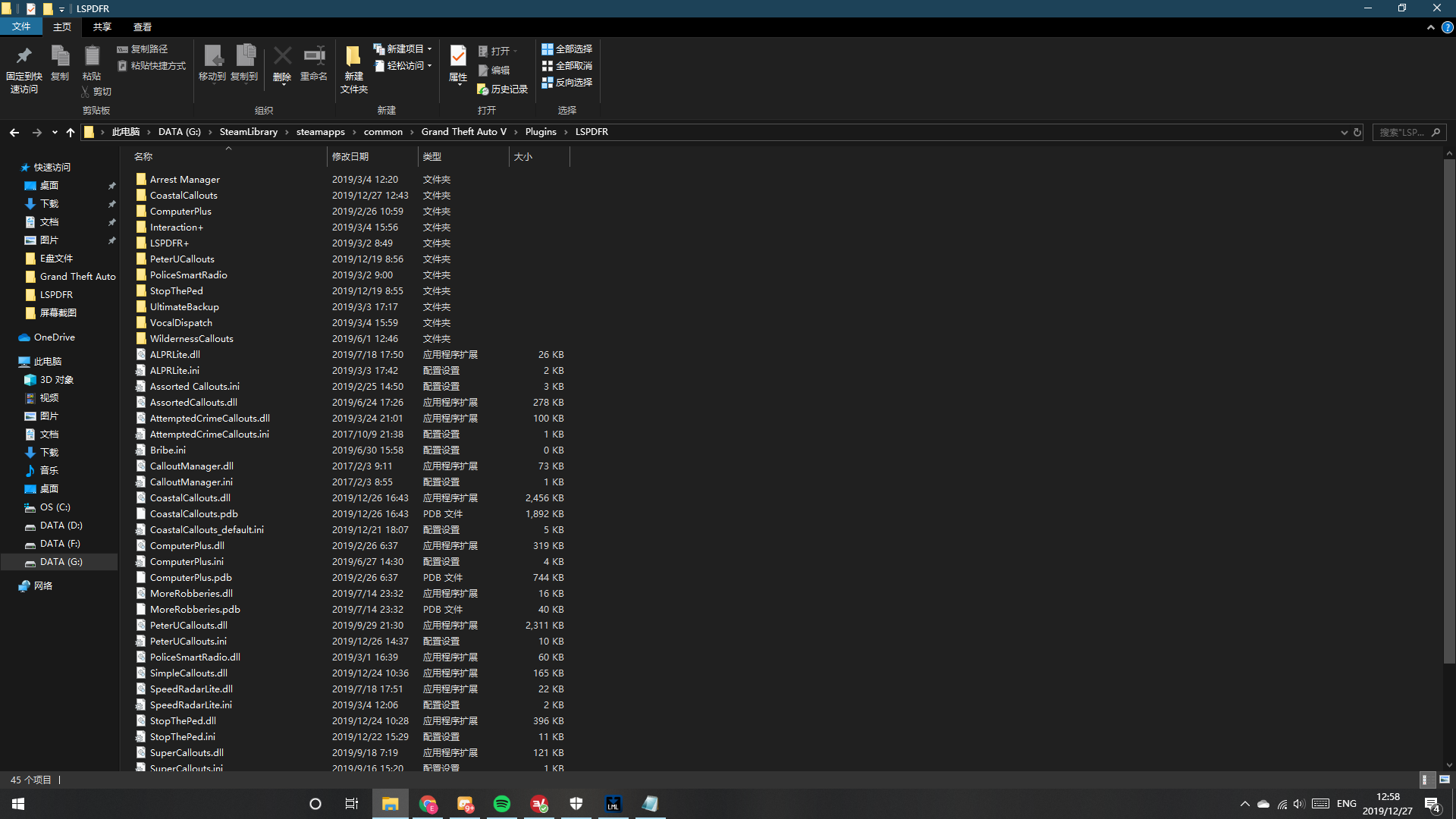Click the Paste icon in ribbon
This screenshot has height=819, width=1456.
[92, 57]
